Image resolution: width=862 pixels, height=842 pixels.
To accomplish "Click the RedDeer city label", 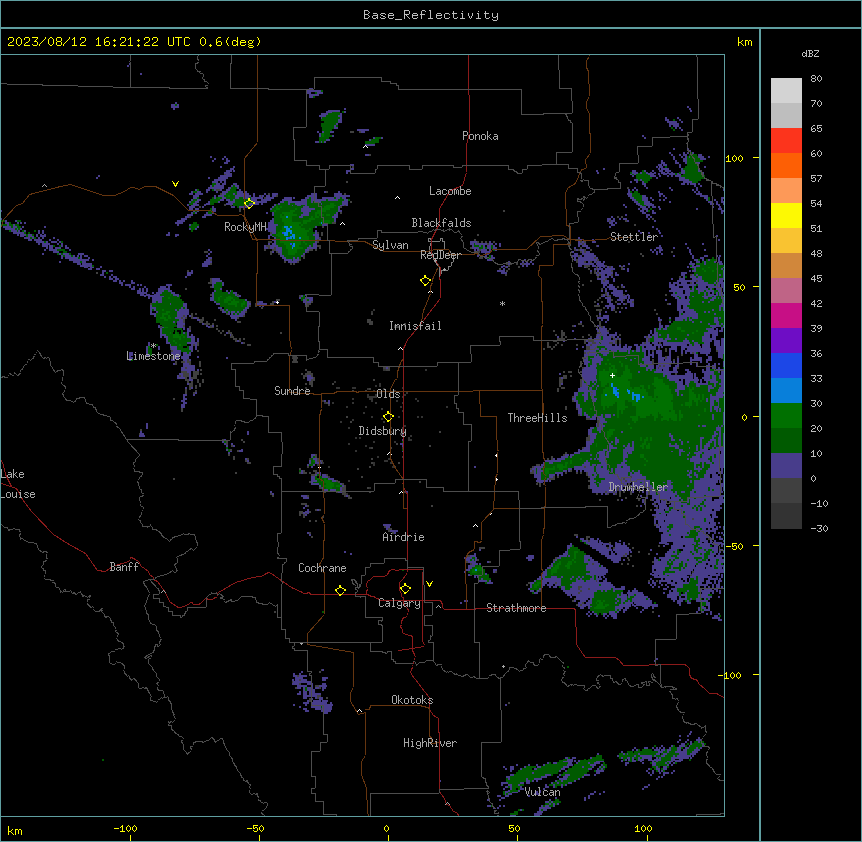I will click(441, 256).
